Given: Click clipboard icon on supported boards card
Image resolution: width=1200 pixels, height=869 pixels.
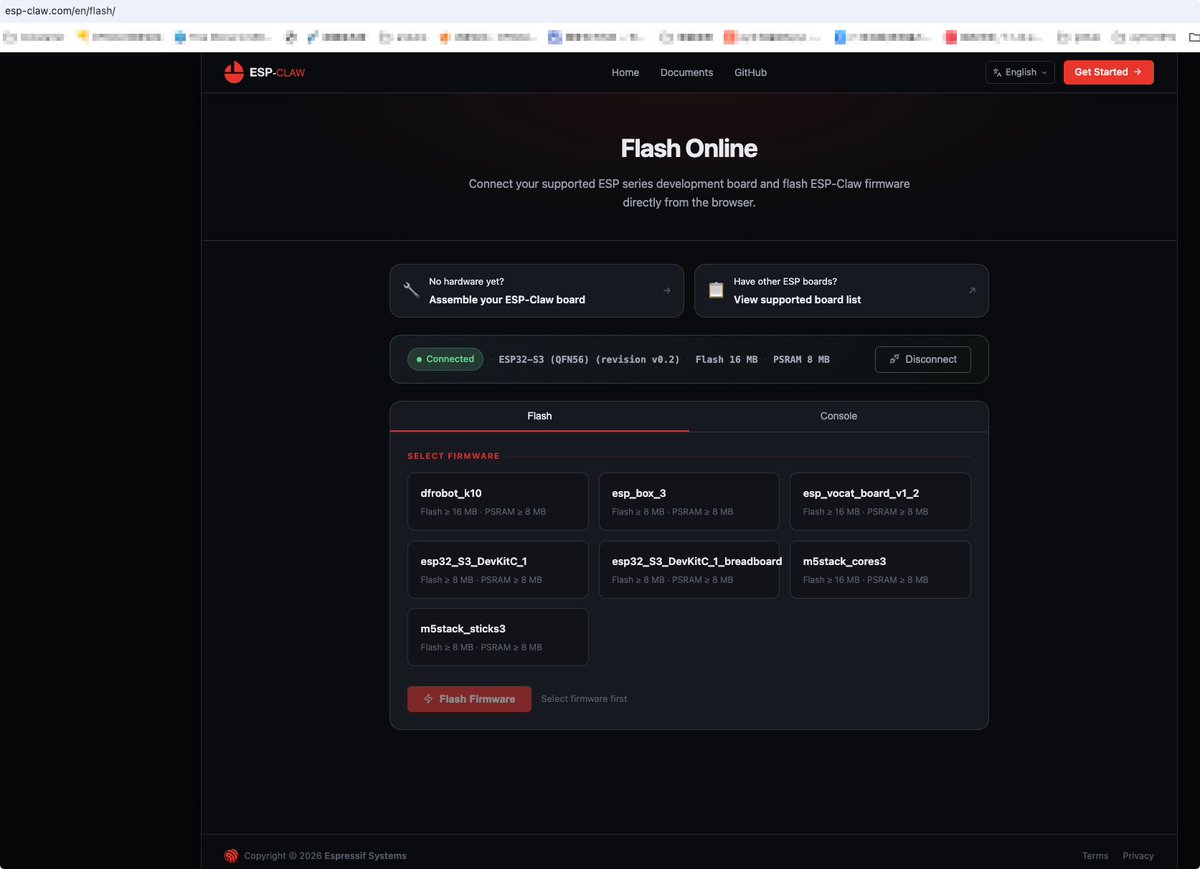Looking at the screenshot, I should click(716, 290).
